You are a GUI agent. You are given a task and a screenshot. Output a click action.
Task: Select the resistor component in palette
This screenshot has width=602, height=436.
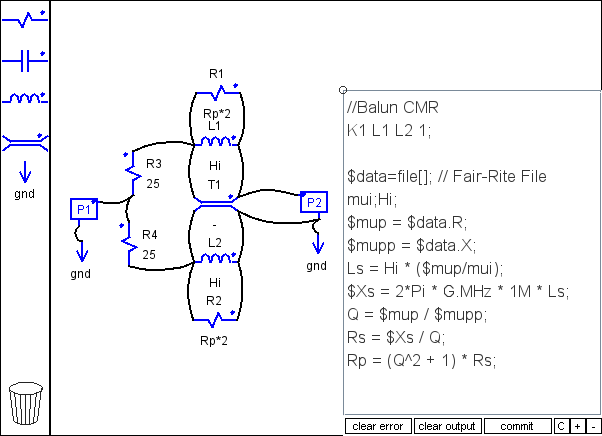(x=25, y=19)
